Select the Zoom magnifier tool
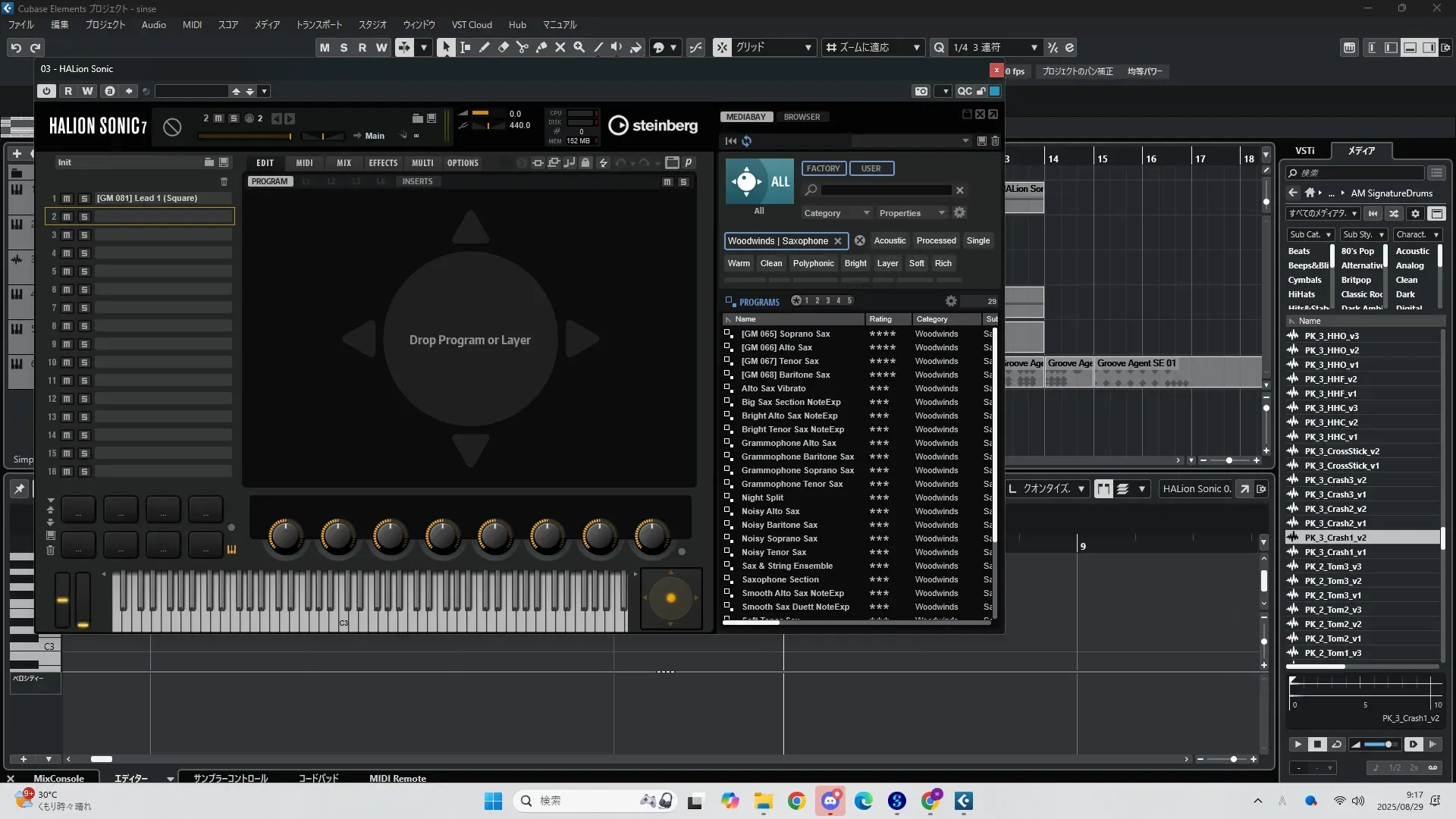Viewport: 1456px width, 819px height. click(x=579, y=47)
